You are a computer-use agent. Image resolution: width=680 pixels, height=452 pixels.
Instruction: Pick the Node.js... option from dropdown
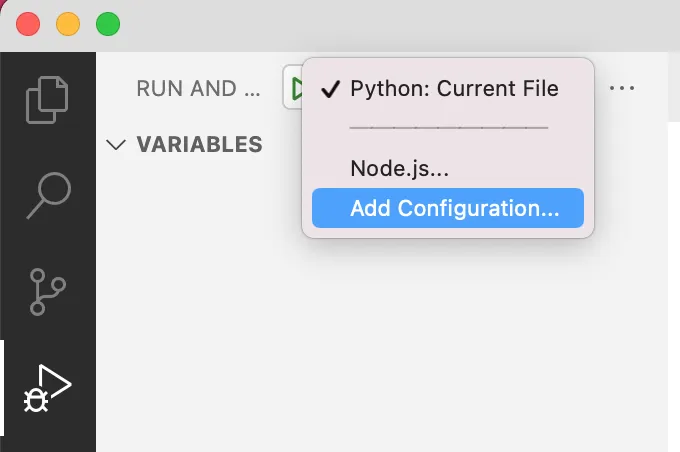pyautogui.click(x=399, y=169)
